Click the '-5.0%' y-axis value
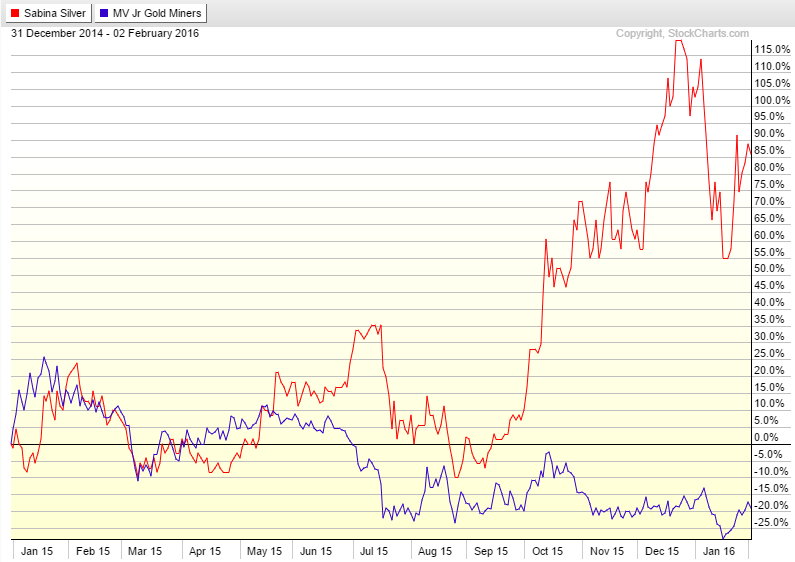Viewport: 795px width, 562px height. [768, 454]
